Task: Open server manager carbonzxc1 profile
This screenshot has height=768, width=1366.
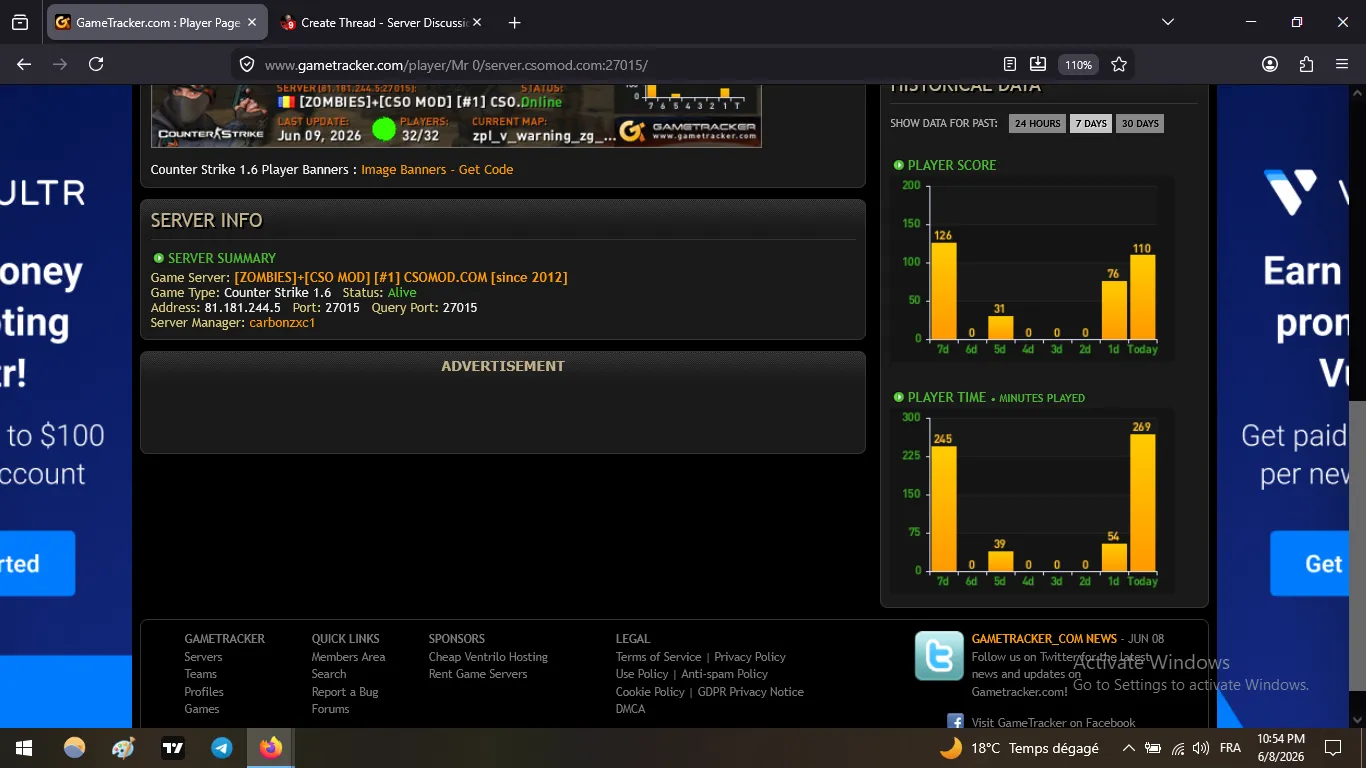Action: click(282, 323)
